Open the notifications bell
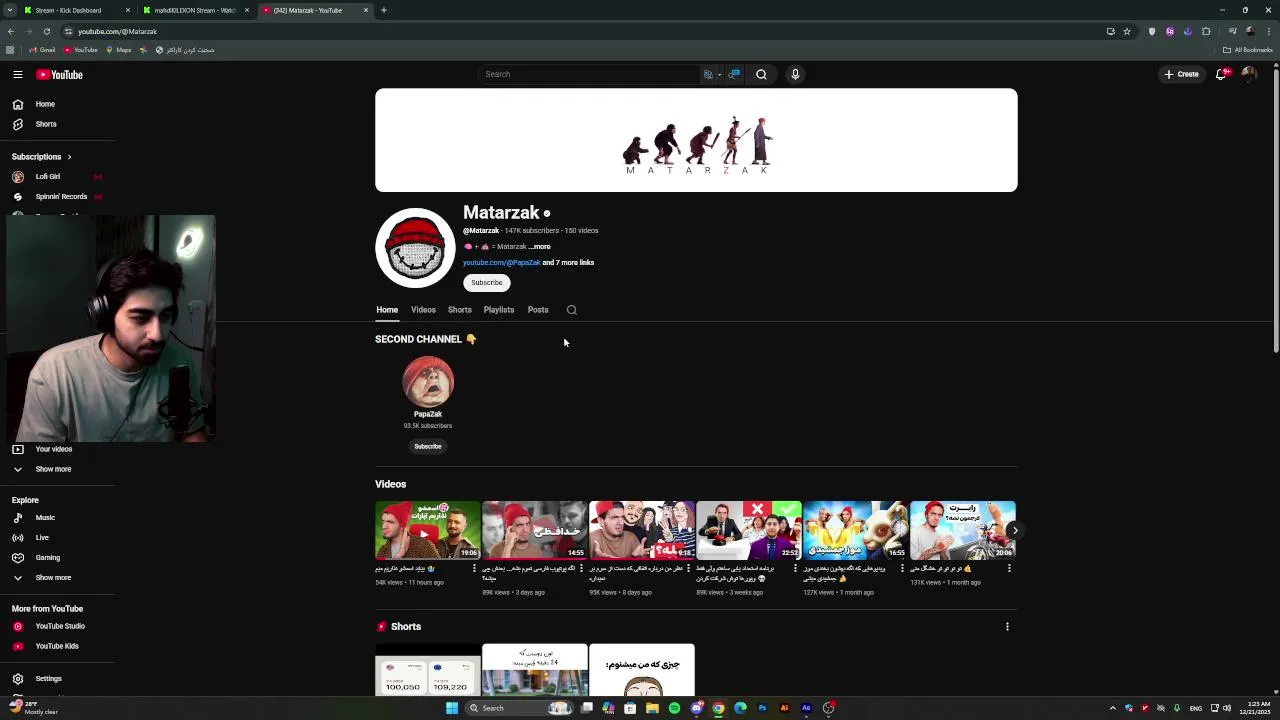1280x720 pixels. click(1221, 74)
